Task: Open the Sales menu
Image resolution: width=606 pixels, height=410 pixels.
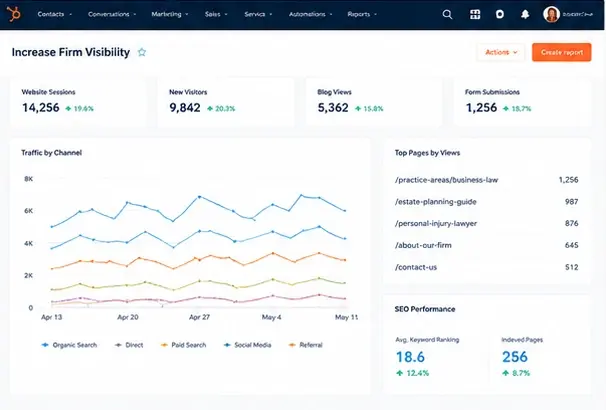Action: 216,14
